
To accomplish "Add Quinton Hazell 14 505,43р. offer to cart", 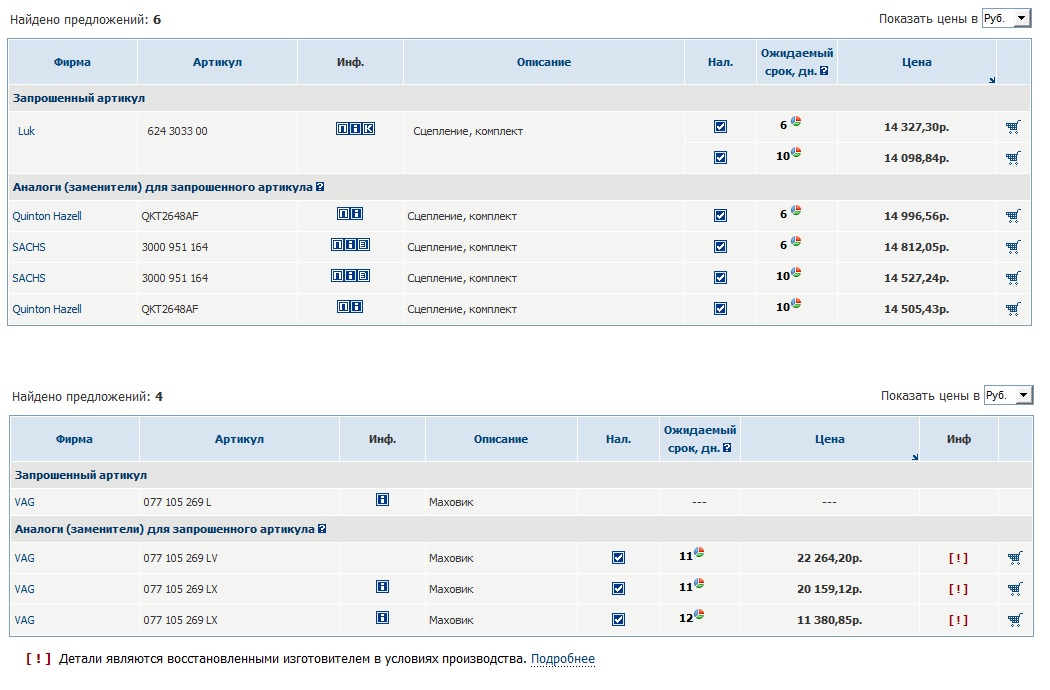I will [1013, 309].
